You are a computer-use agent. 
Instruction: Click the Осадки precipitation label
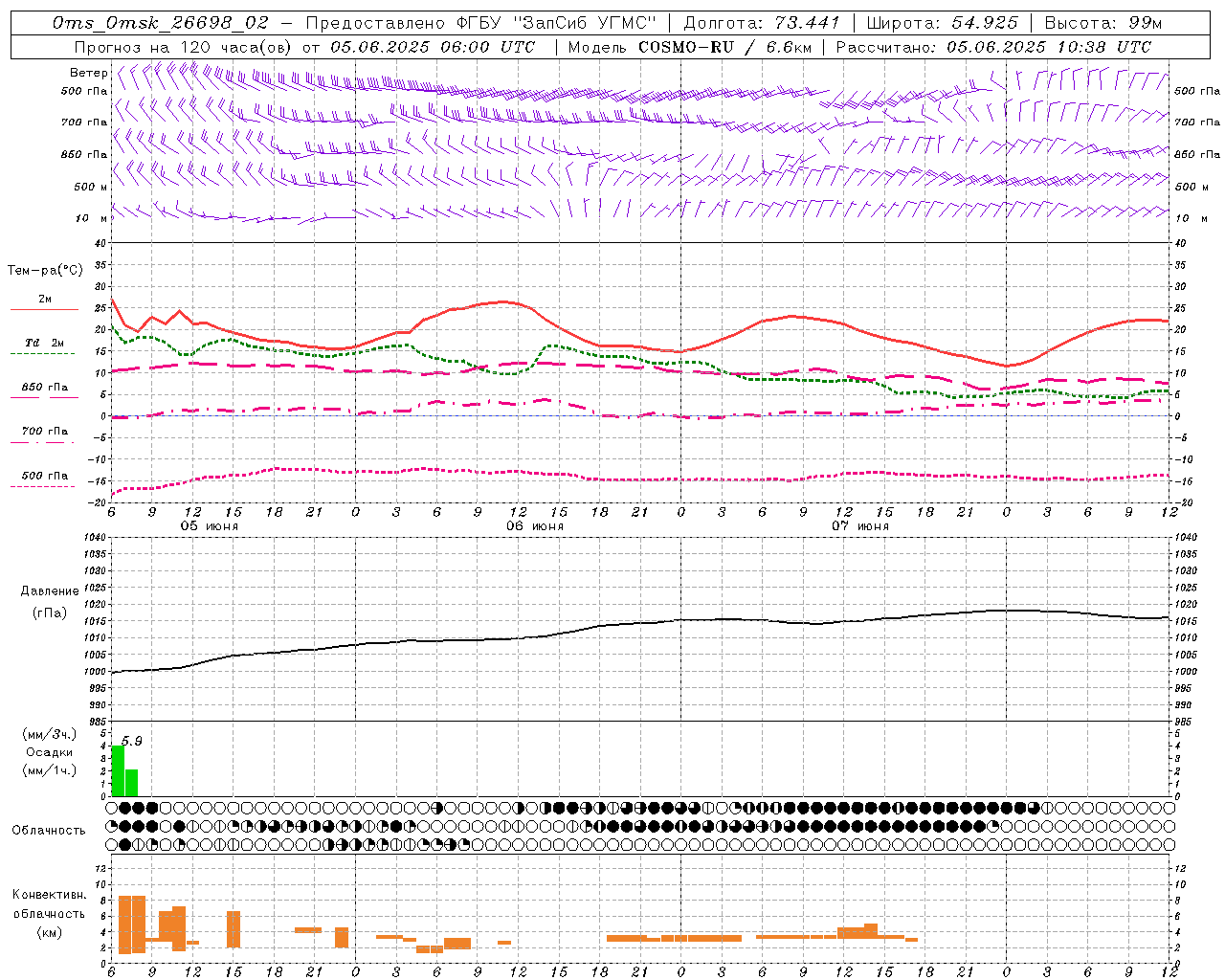pyautogui.click(x=49, y=752)
